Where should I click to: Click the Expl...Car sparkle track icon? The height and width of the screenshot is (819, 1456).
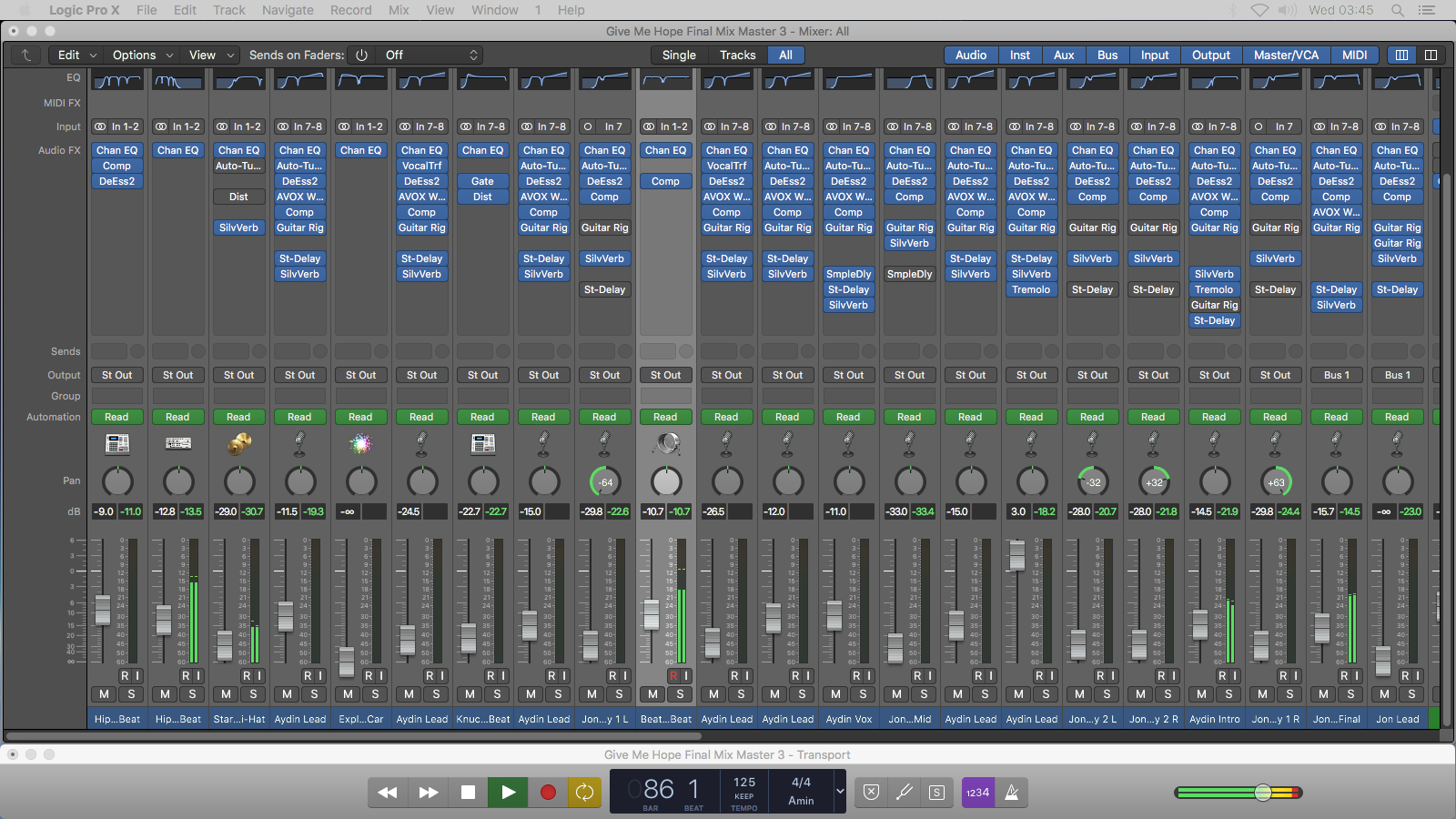pos(361,444)
